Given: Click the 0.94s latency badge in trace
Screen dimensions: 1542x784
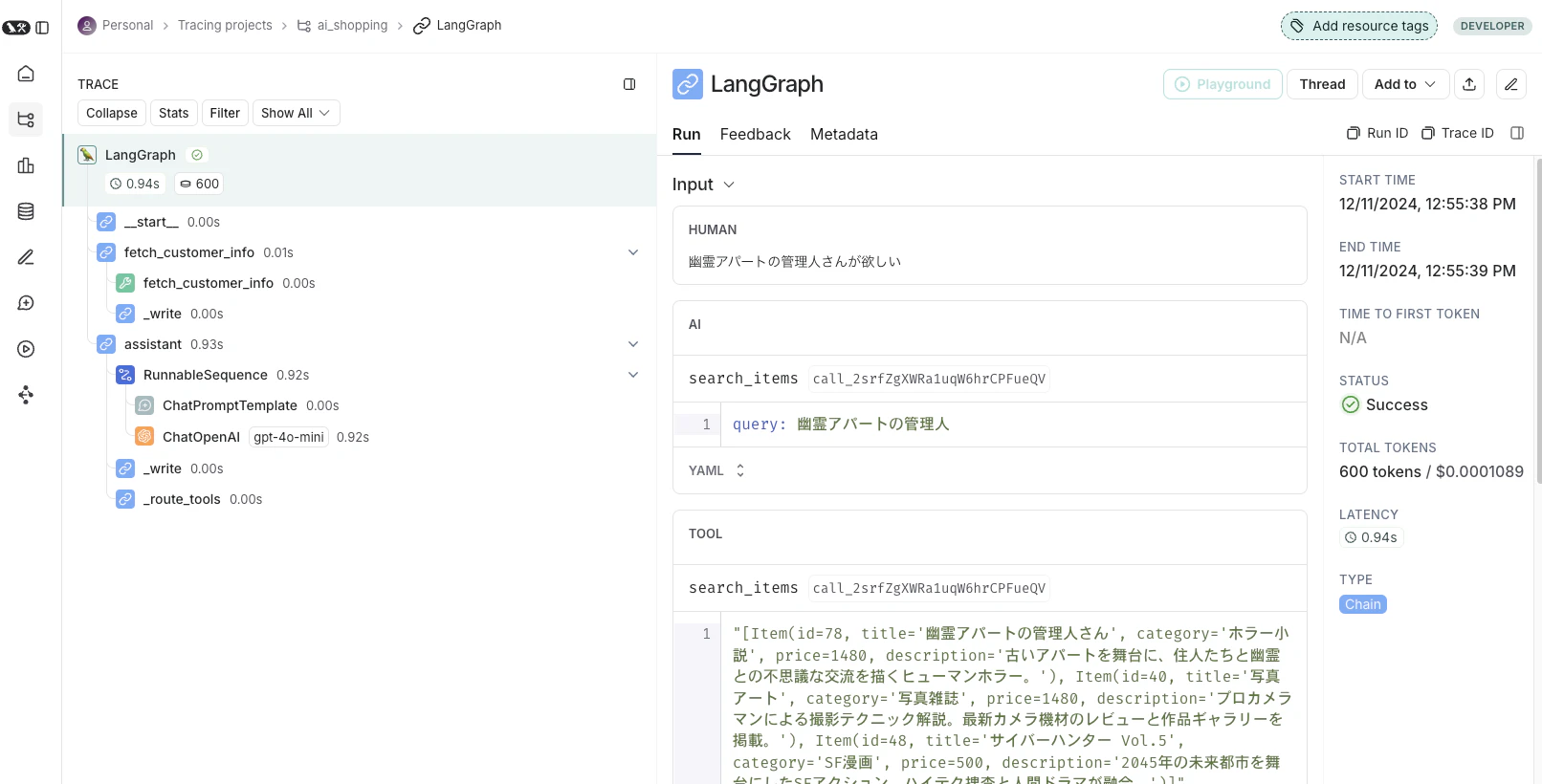Looking at the screenshot, I should [135, 184].
